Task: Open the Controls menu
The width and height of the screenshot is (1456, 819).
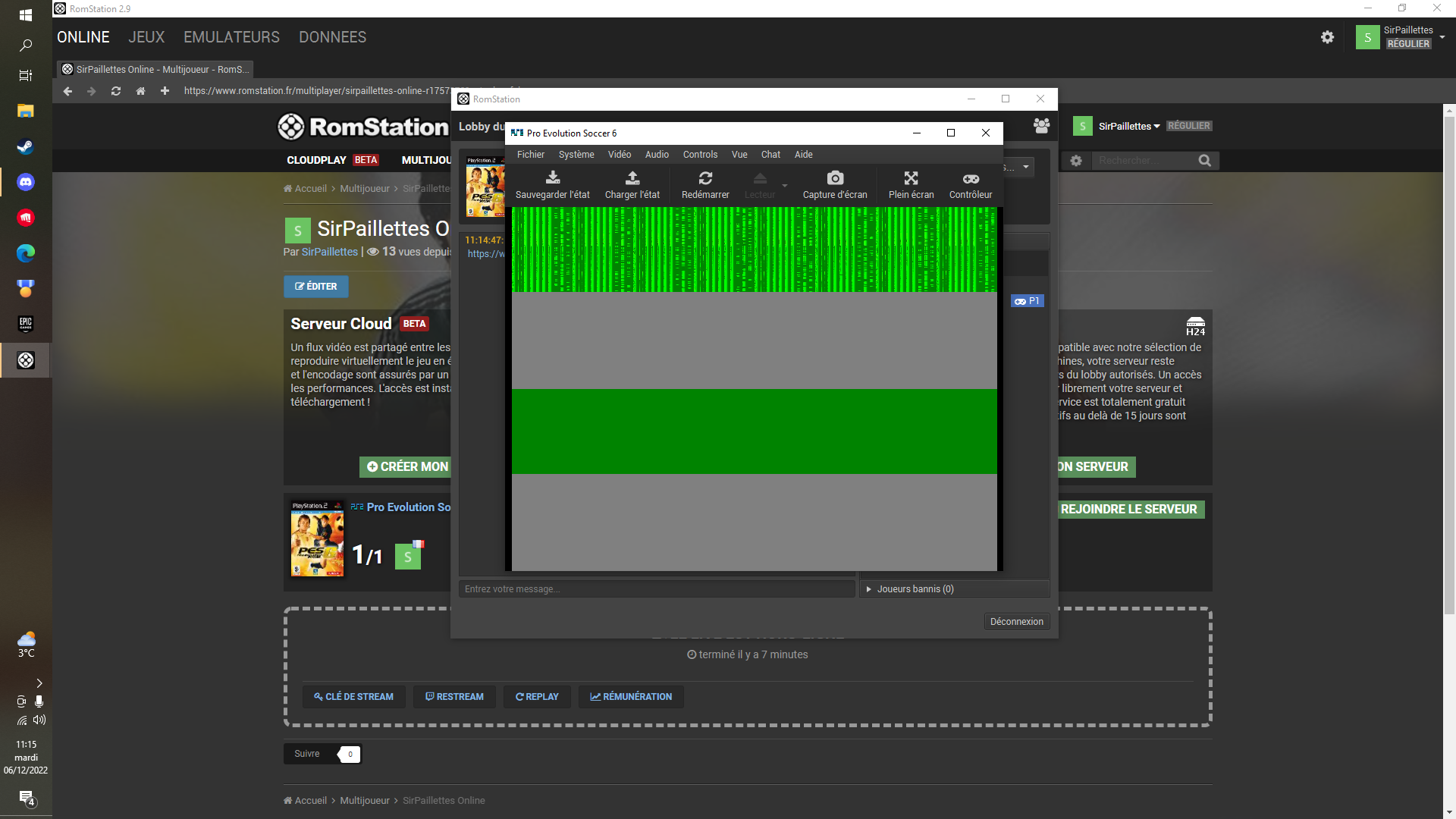Action: pos(700,155)
